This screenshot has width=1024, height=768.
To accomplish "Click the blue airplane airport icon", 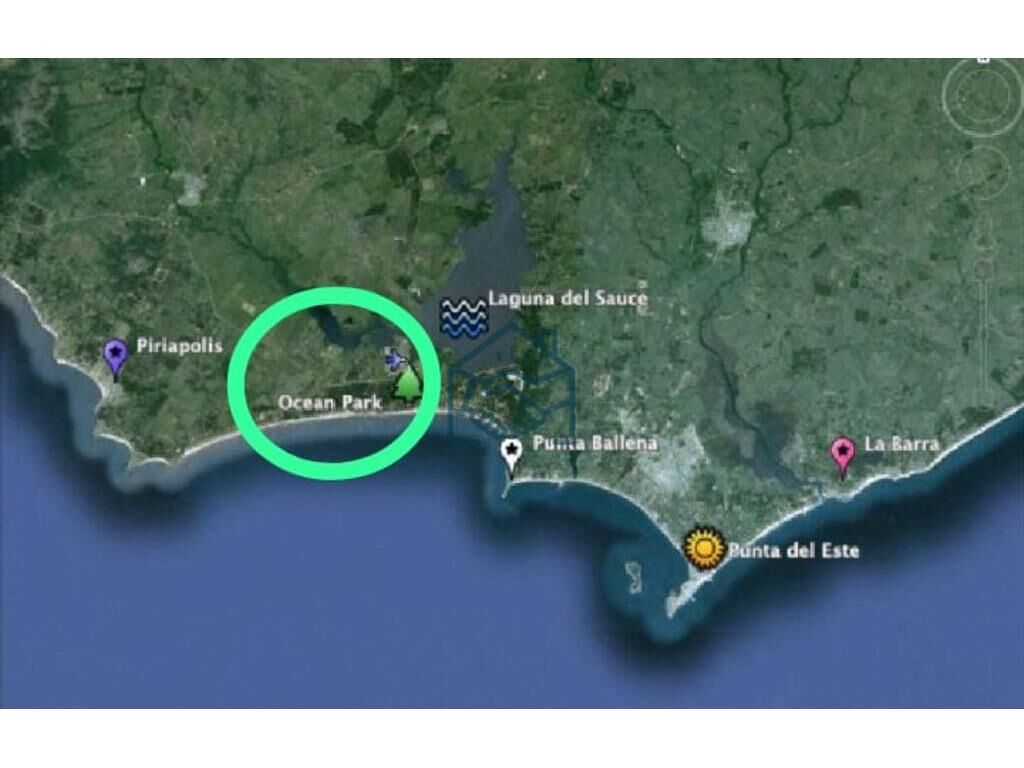I will [394, 359].
